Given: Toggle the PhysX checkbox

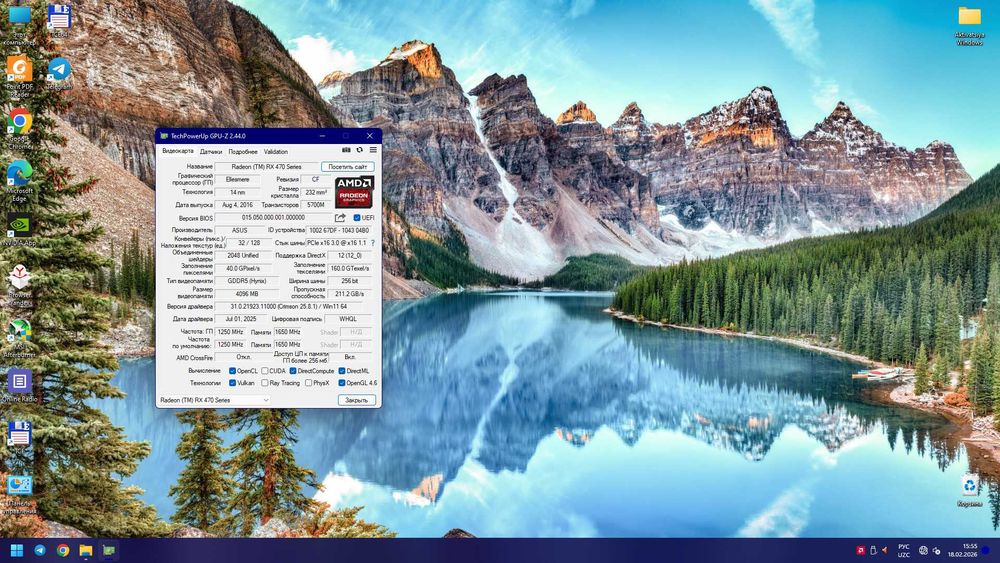Looking at the screenshot, I should [x=309, y=383].
